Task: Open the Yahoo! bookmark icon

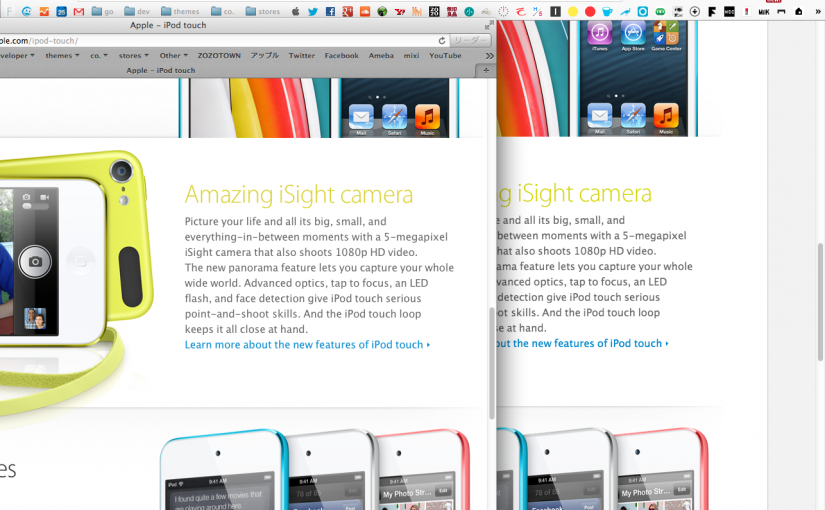Action: 400,11
